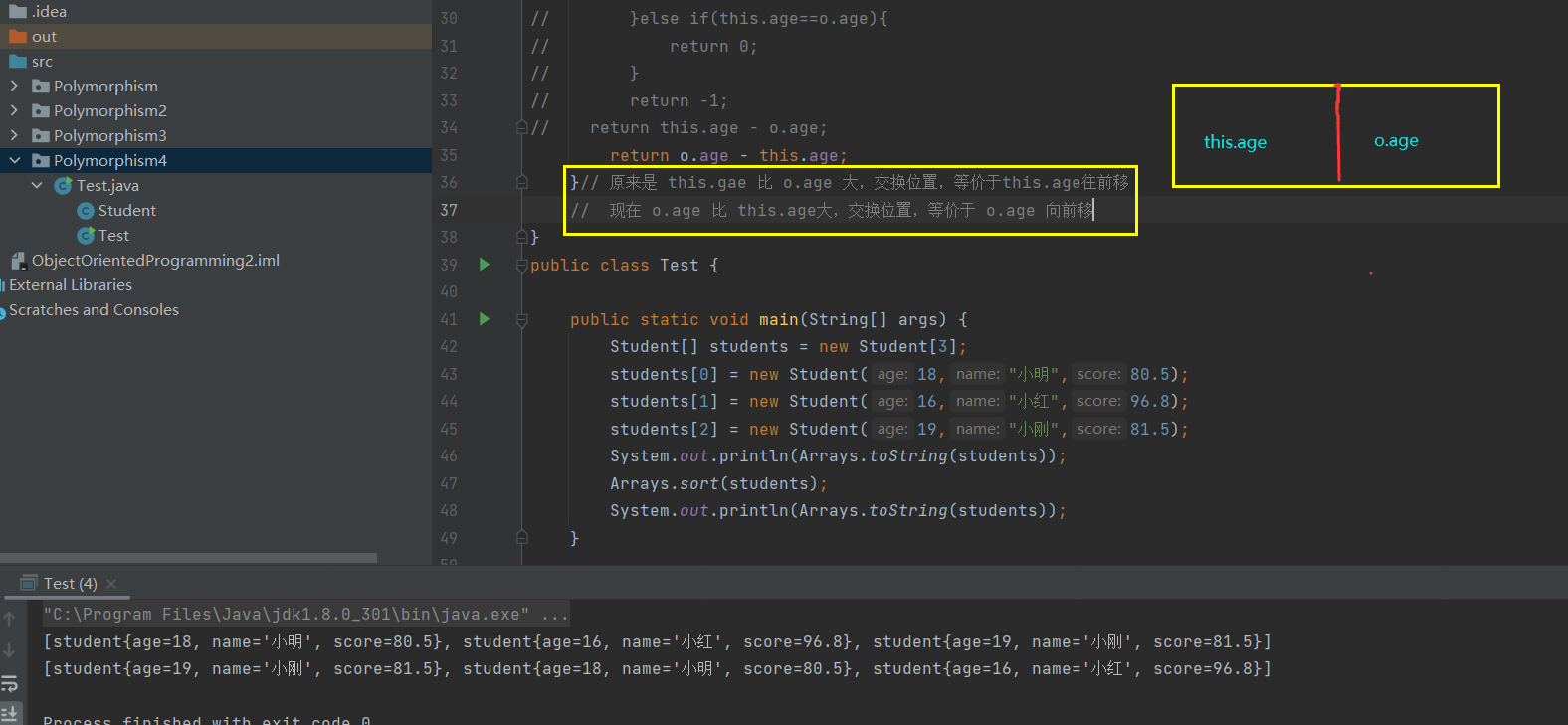
Task: Click the java.exe command line in console
Action: point(305,614)
